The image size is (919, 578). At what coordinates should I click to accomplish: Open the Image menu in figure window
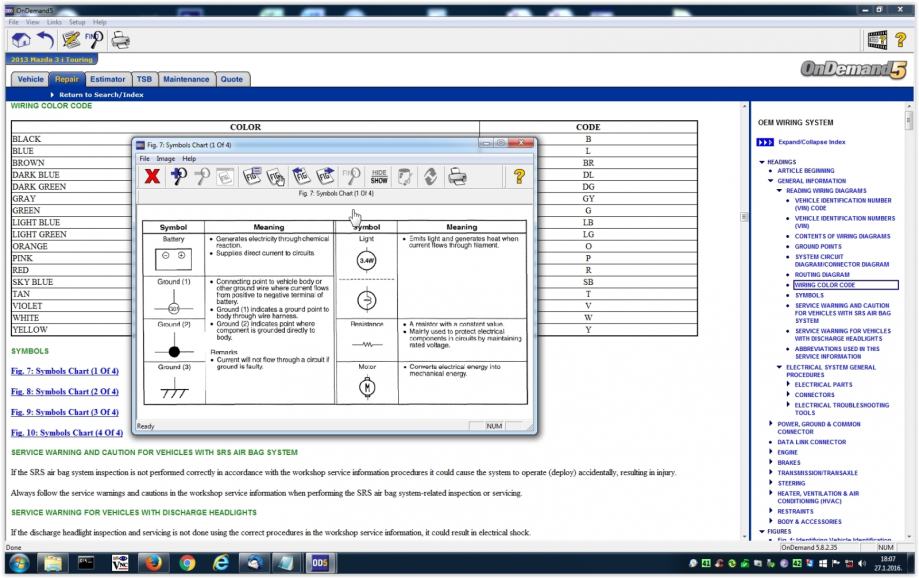coord(165,159)
